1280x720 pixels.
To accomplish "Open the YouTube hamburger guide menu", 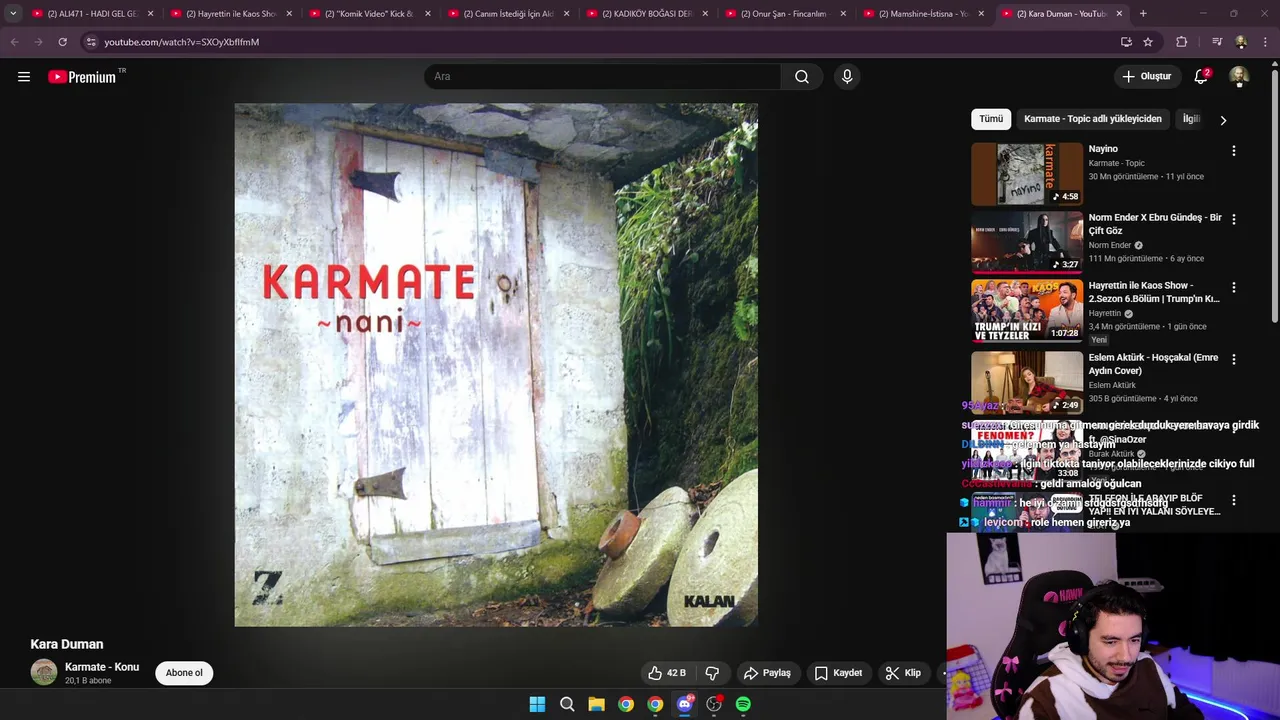I will 24,77.
